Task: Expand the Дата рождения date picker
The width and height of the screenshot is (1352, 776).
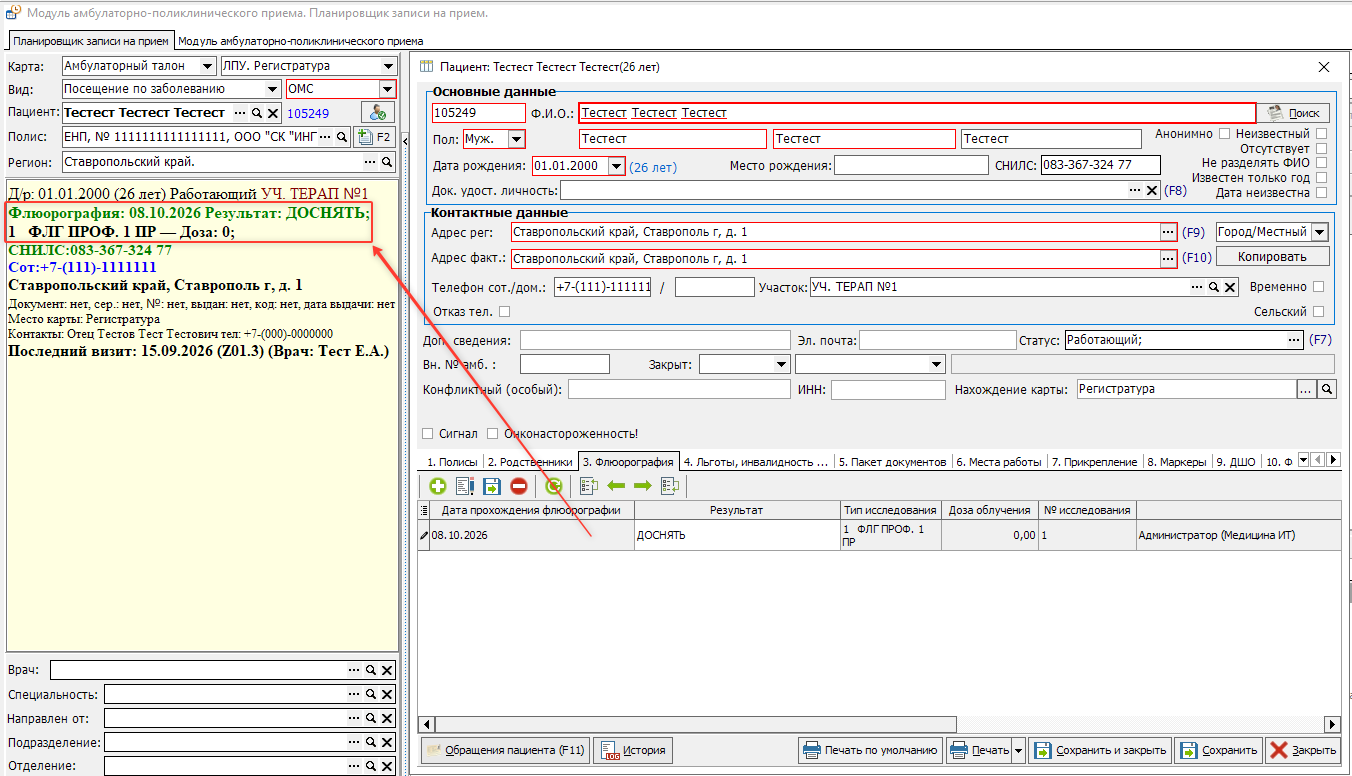Action: (x=616, y=166)
